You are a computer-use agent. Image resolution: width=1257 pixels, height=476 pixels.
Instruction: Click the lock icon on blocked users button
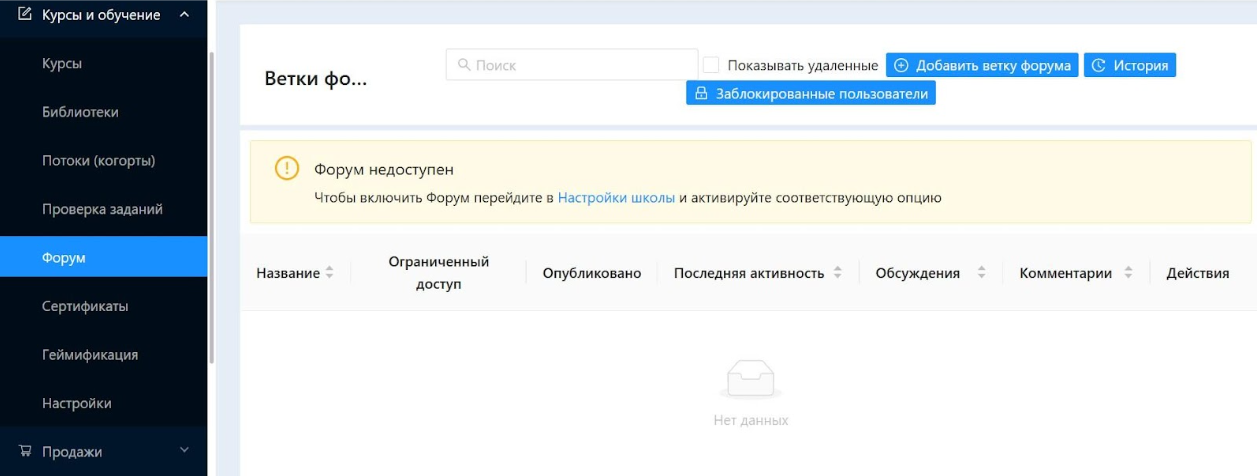(701, 94)
